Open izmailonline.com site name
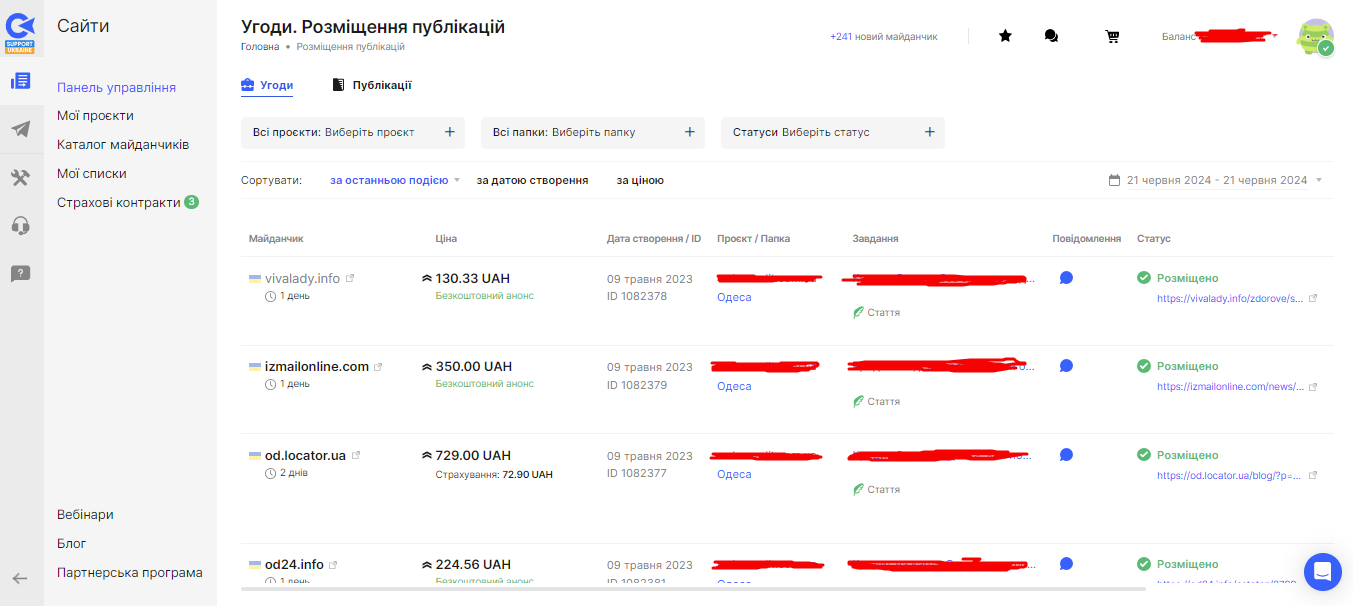Viewport: 1353px width, 606px height. 317,367
